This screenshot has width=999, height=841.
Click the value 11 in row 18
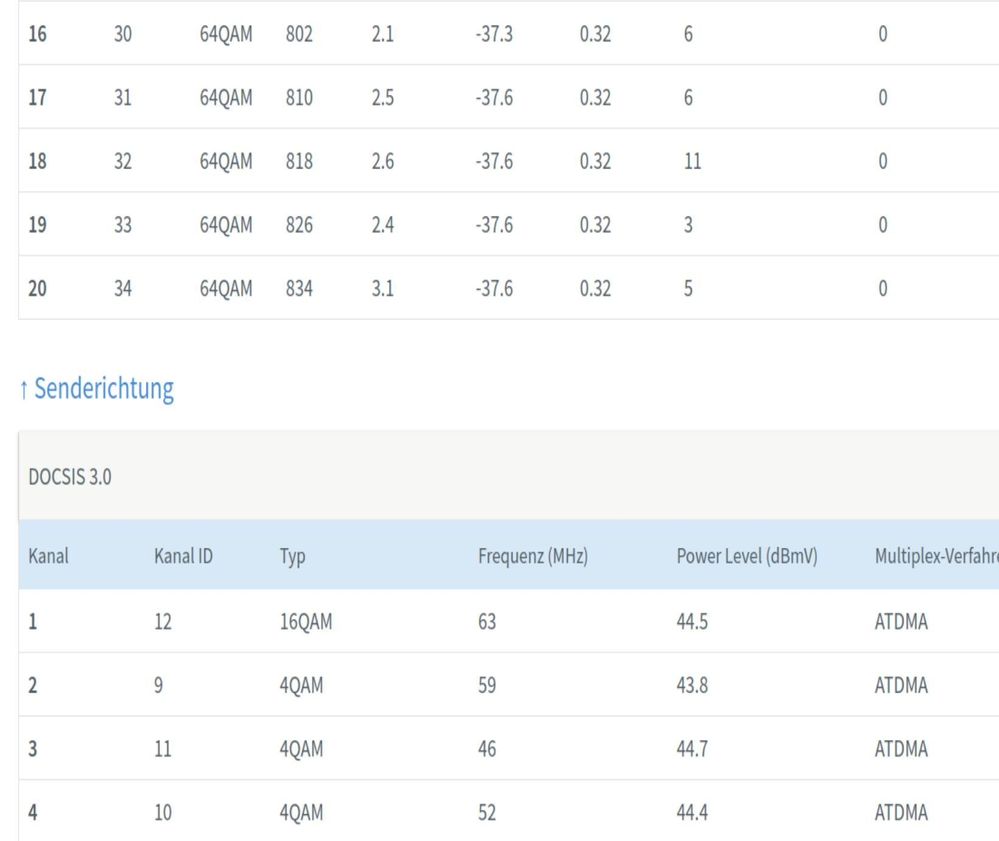692,161
